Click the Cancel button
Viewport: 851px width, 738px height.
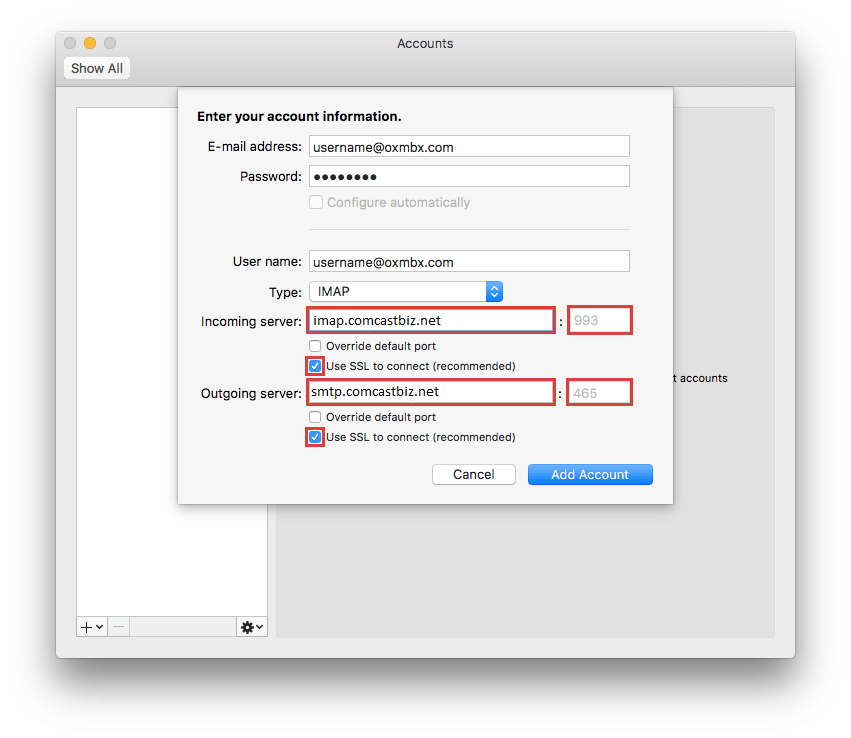pos(473,474)
